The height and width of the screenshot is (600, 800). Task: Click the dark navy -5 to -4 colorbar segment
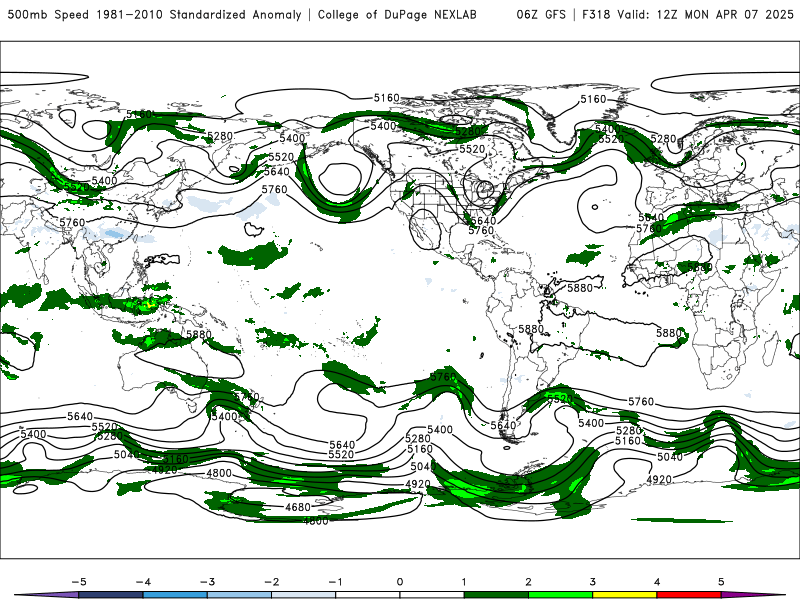(x=111, y=595)
